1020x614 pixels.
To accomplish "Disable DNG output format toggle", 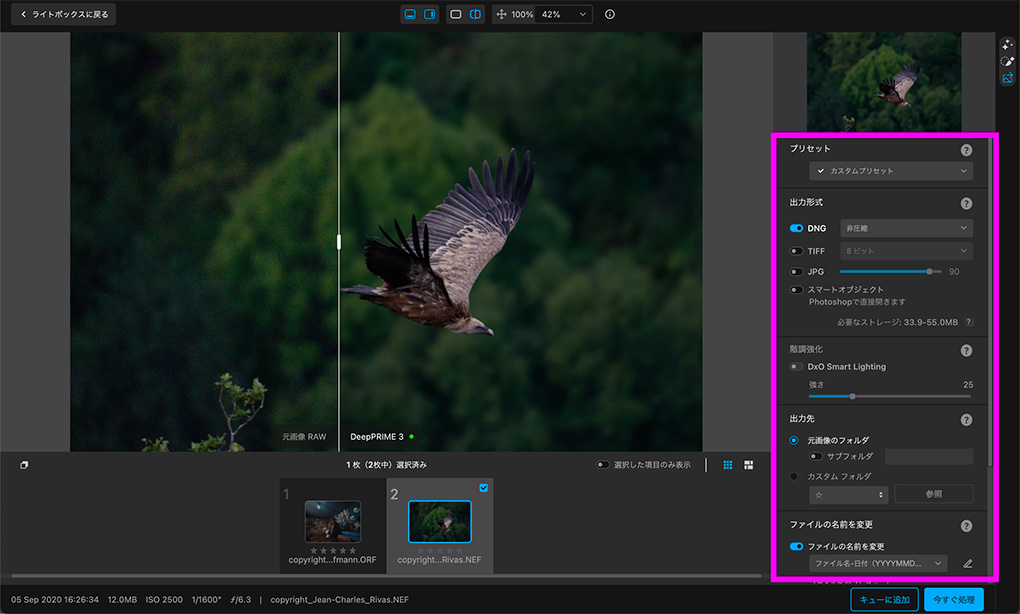I will pyautogui.click(x=797, y=229).
